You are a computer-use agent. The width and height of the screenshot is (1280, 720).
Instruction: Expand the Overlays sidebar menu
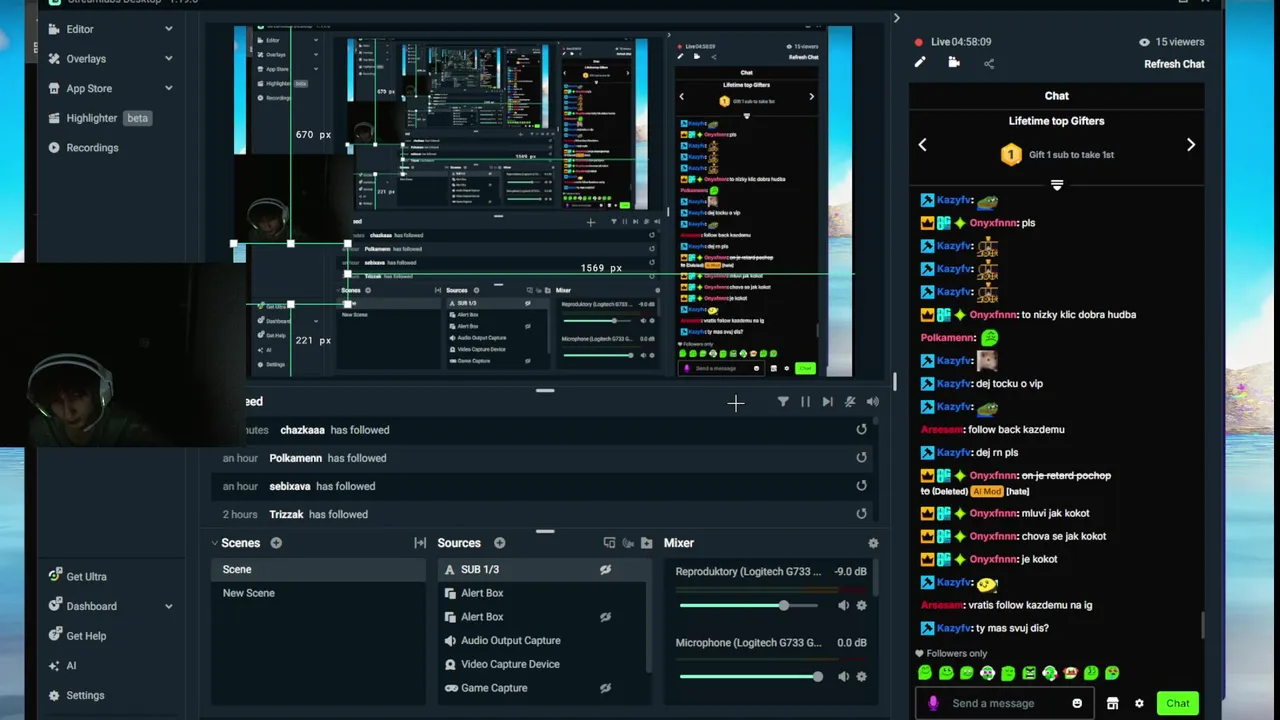tap(168, 59)
